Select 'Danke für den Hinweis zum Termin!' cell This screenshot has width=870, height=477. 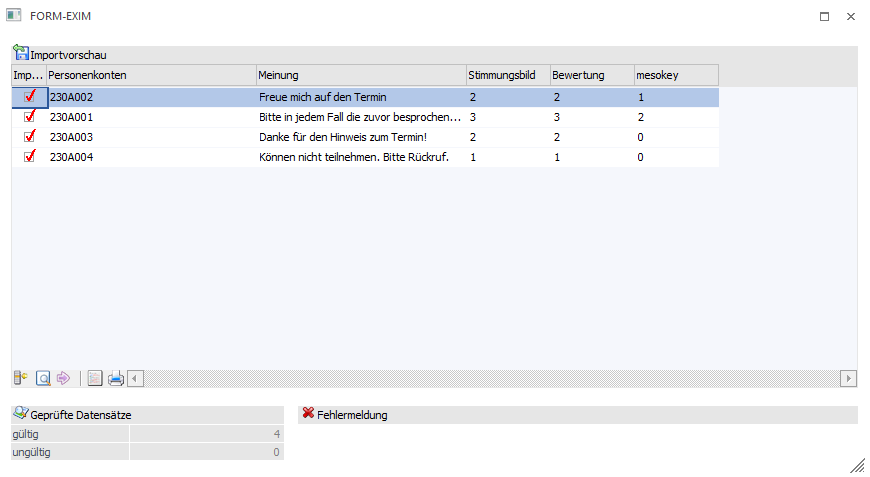click(361, 137)
